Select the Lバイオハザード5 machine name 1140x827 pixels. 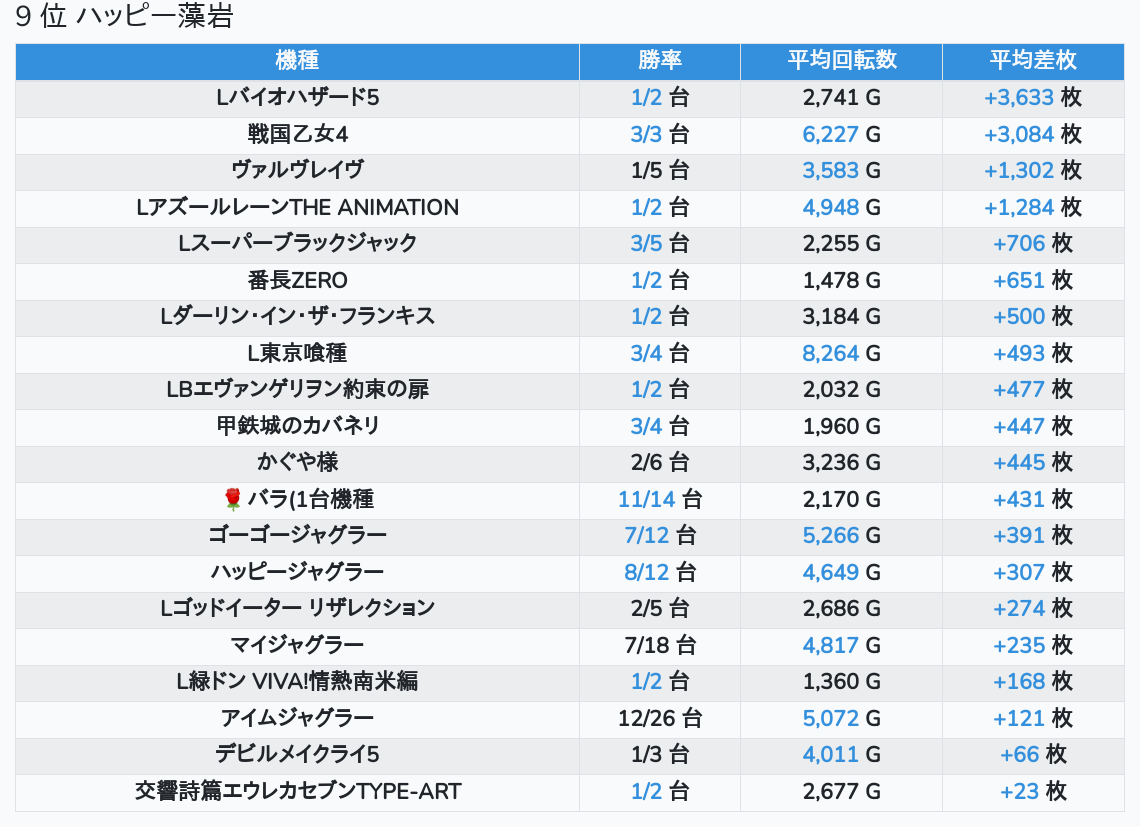coord(297,97)
